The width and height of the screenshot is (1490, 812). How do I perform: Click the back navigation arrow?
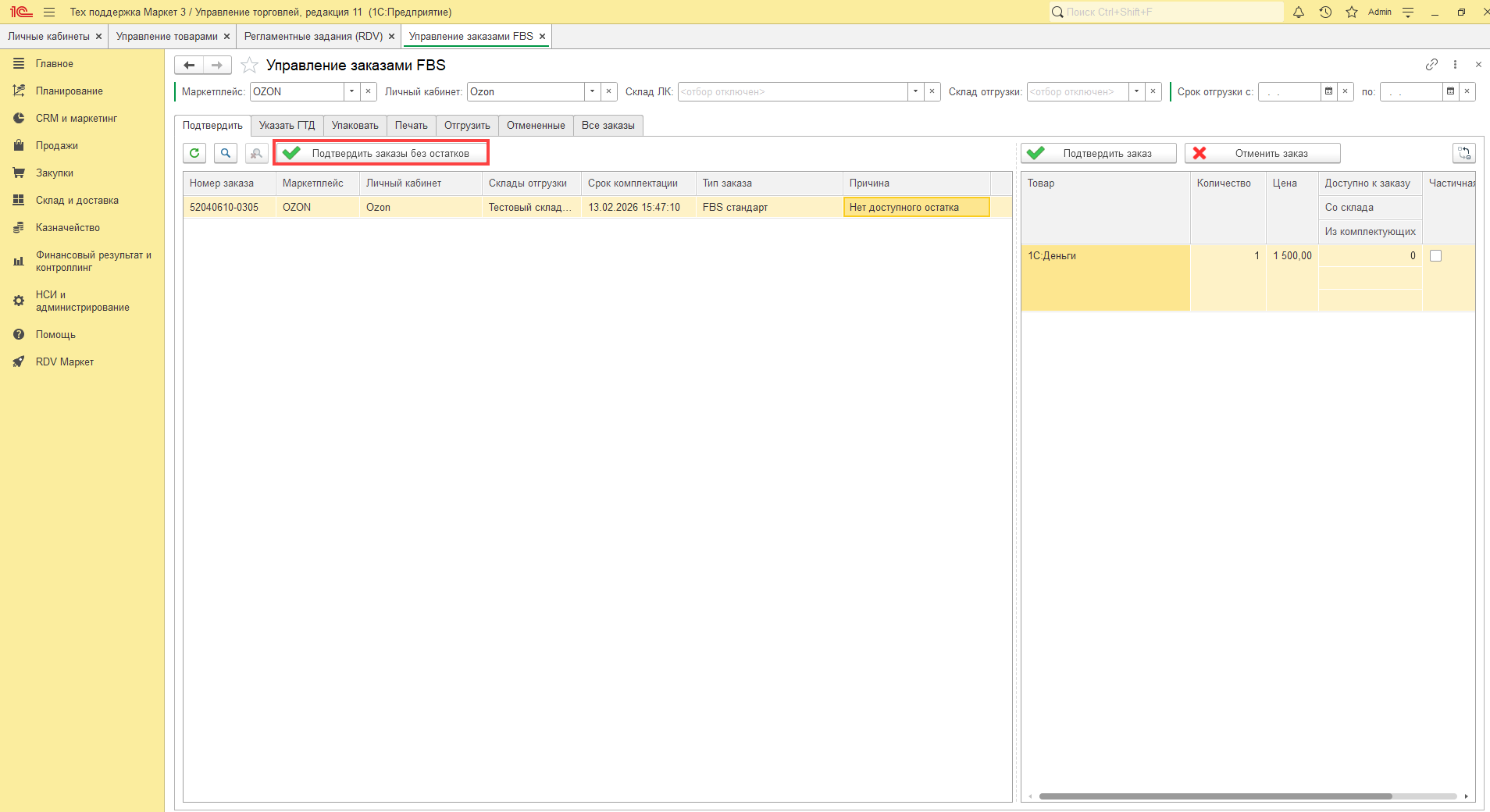click(189, 65)
